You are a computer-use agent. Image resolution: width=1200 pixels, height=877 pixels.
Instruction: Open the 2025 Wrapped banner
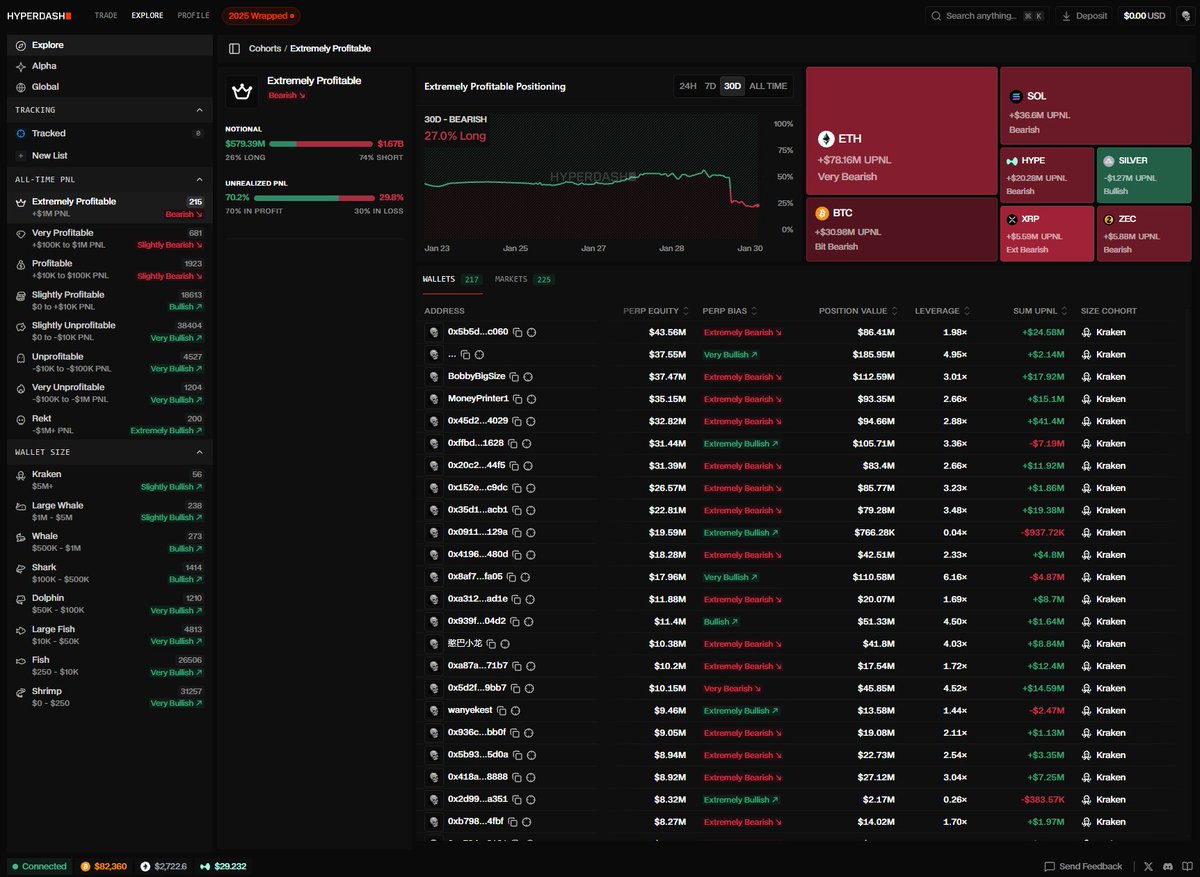click(261, 16)
